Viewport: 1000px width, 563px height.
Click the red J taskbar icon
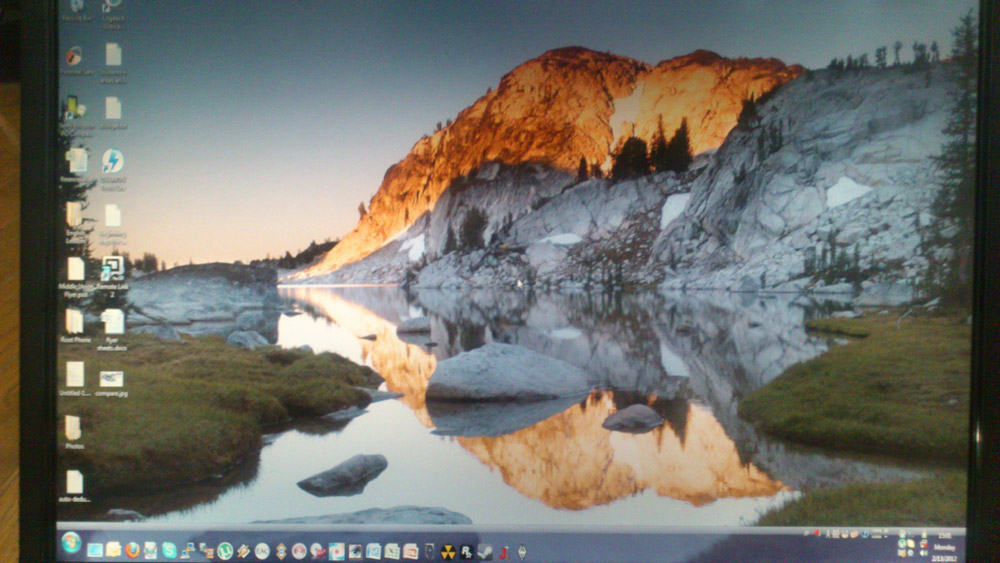click(x=504, y=552)
